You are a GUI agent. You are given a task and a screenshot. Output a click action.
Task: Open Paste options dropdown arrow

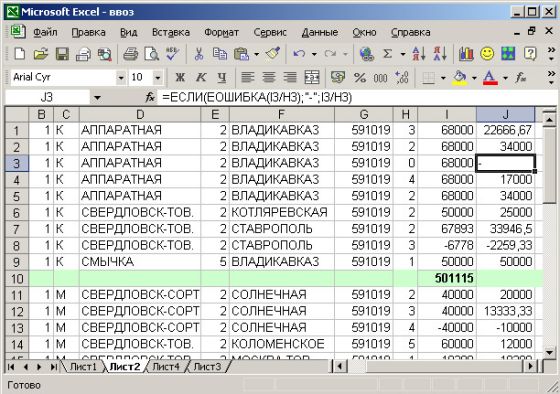click(256, 54)
